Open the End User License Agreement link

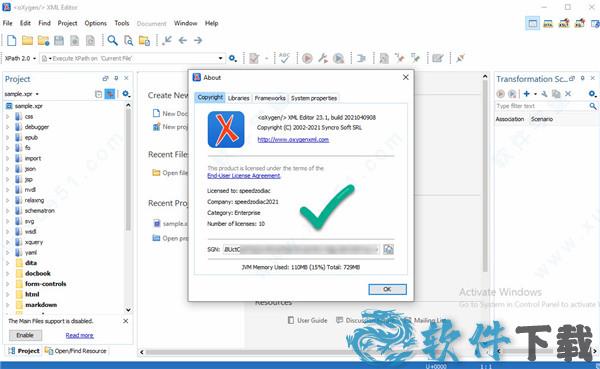244,176
